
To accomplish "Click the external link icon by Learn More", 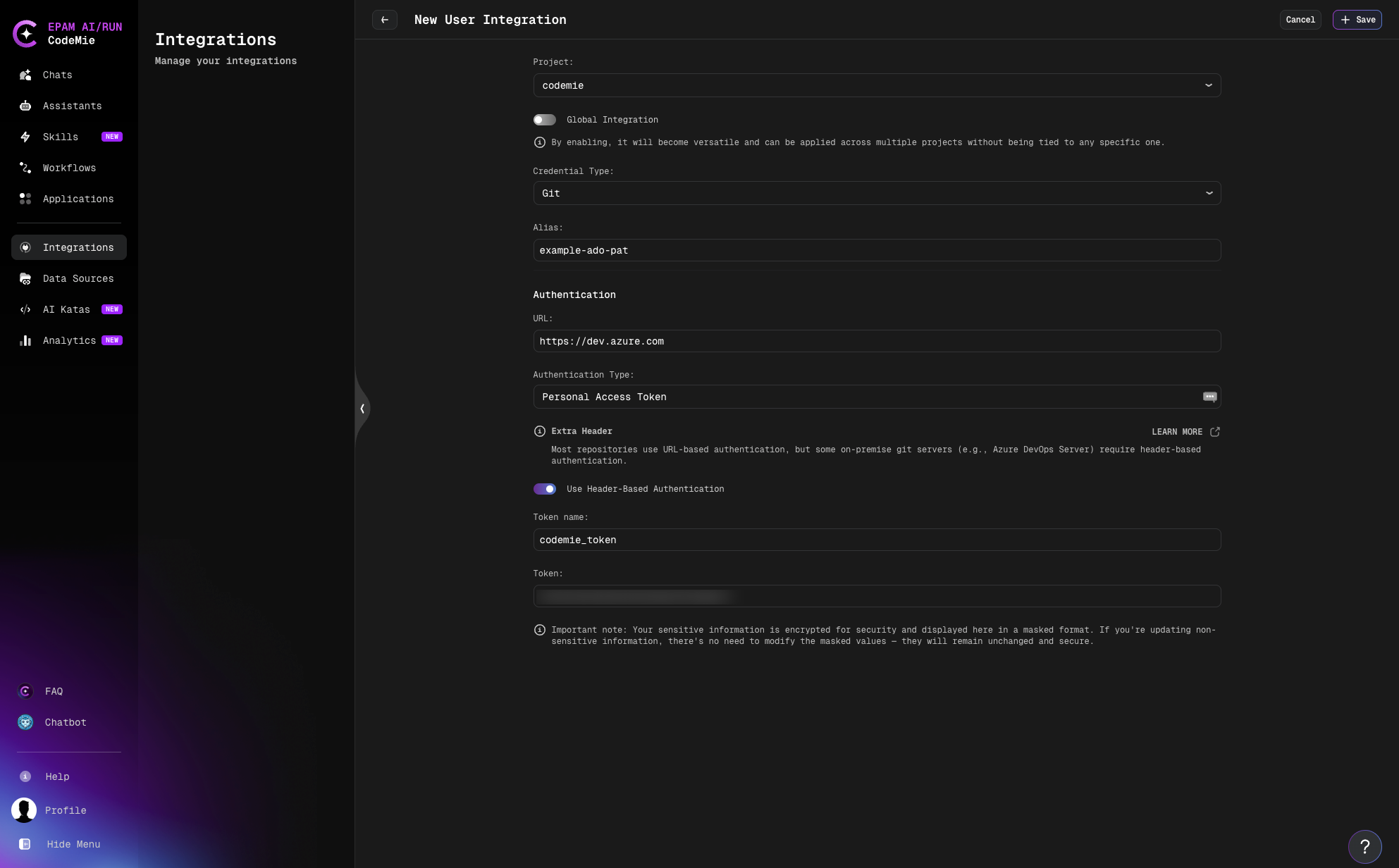I will pyautogui.click(x=1215, y=432).
